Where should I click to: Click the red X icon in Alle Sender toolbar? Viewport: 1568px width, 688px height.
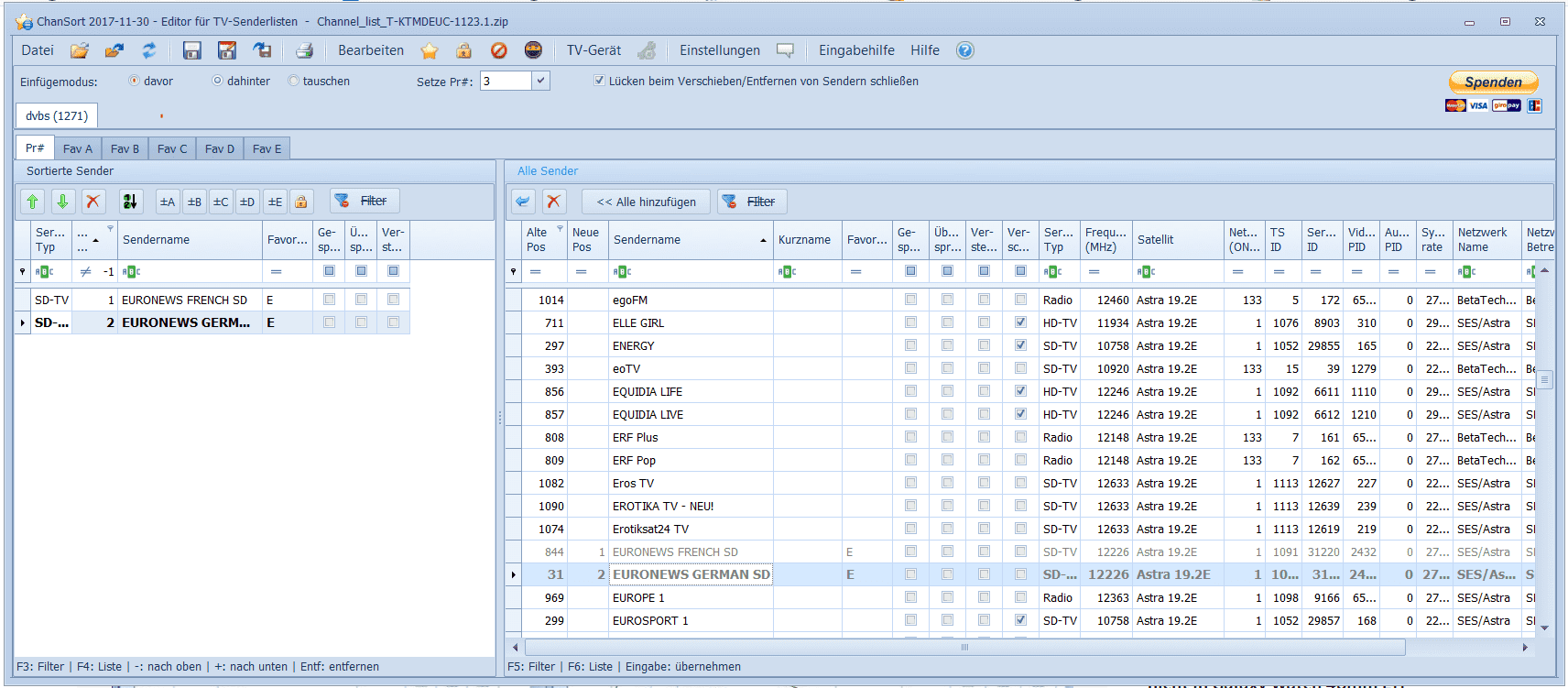(553, 202)
